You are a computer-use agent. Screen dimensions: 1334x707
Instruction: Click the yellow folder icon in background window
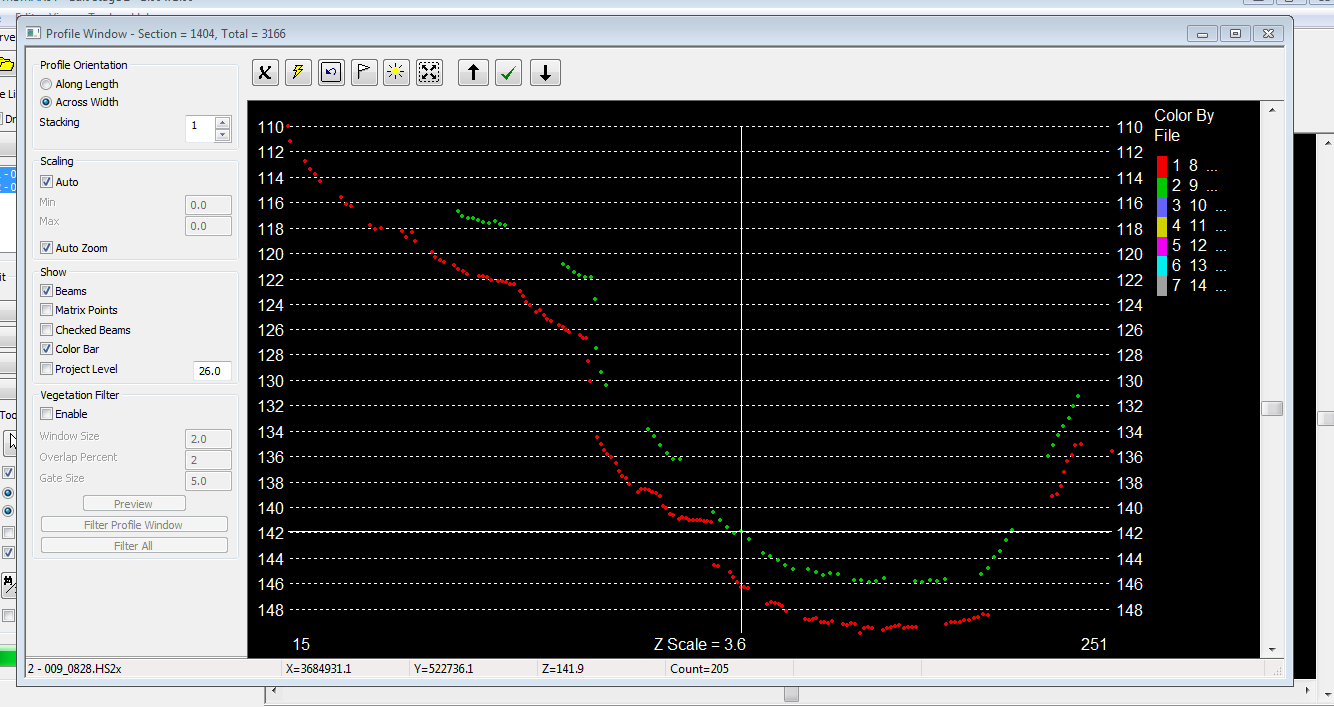click(x=6, y=65)
